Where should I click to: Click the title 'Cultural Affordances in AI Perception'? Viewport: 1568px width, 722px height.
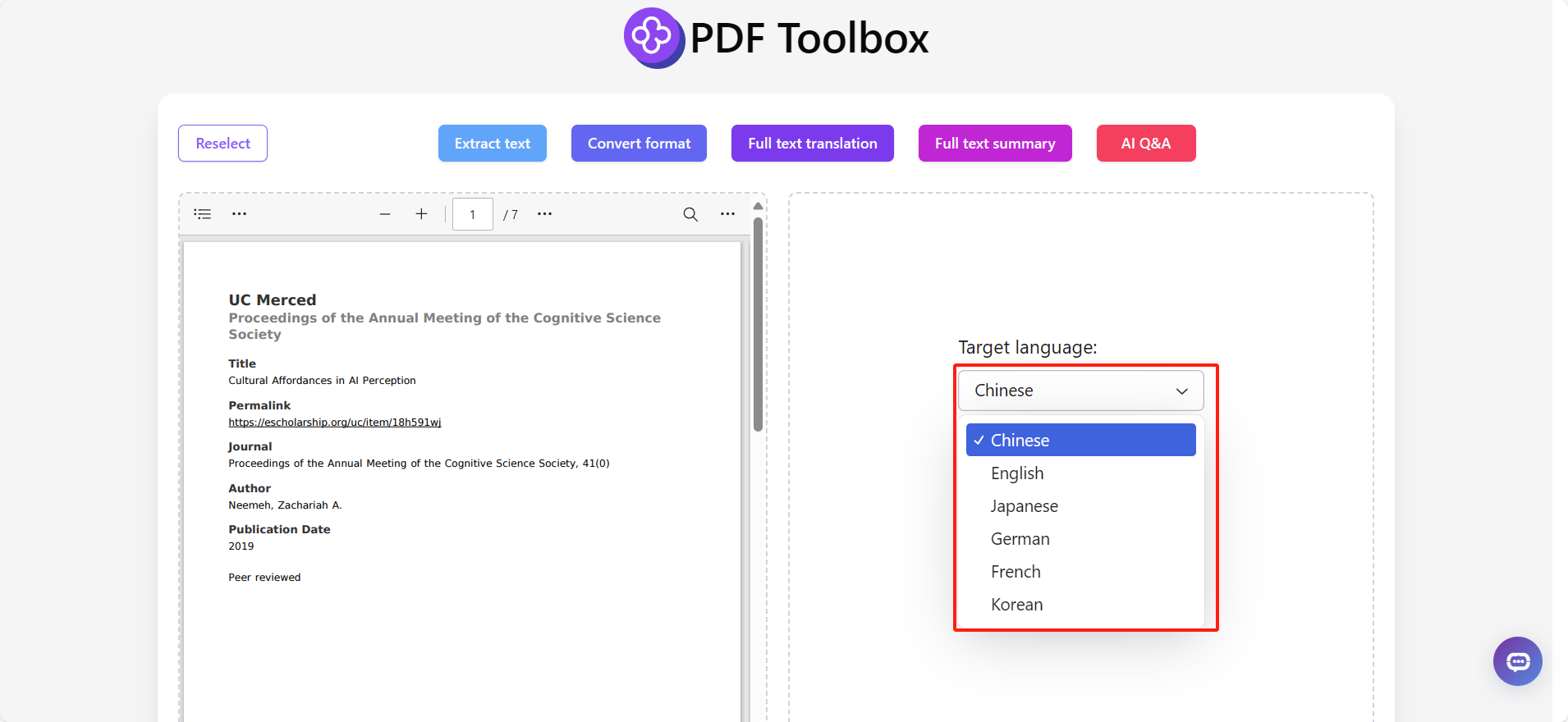[322, 381]
